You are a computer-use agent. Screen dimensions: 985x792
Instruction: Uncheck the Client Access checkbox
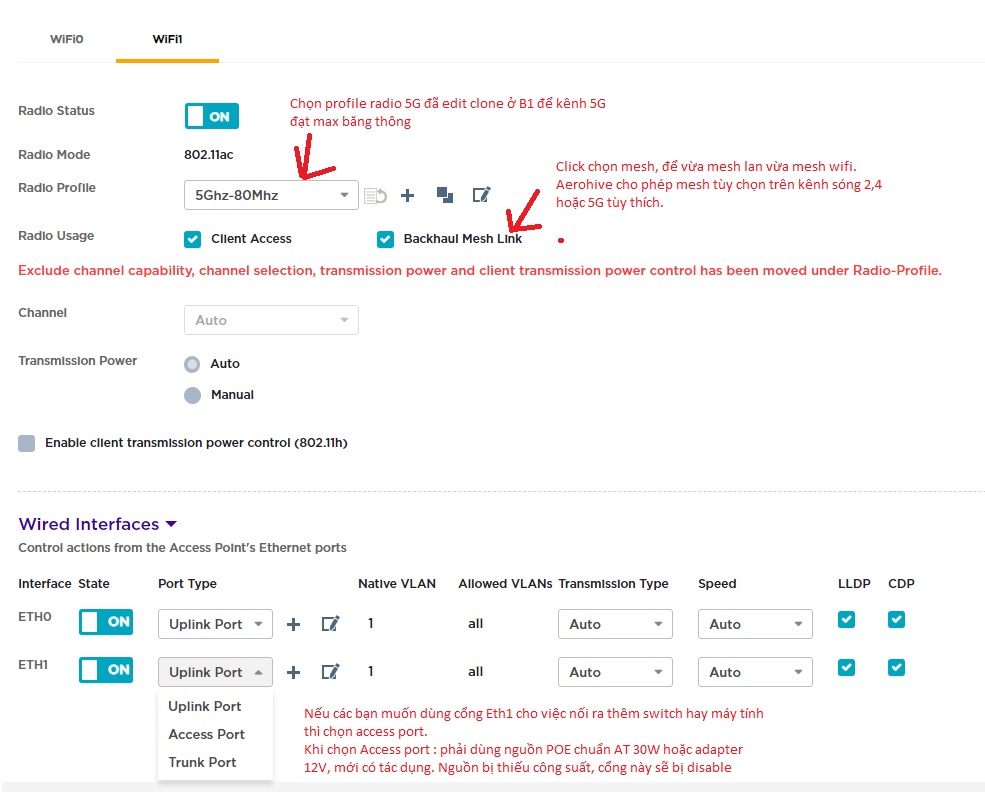coord(193,239)
